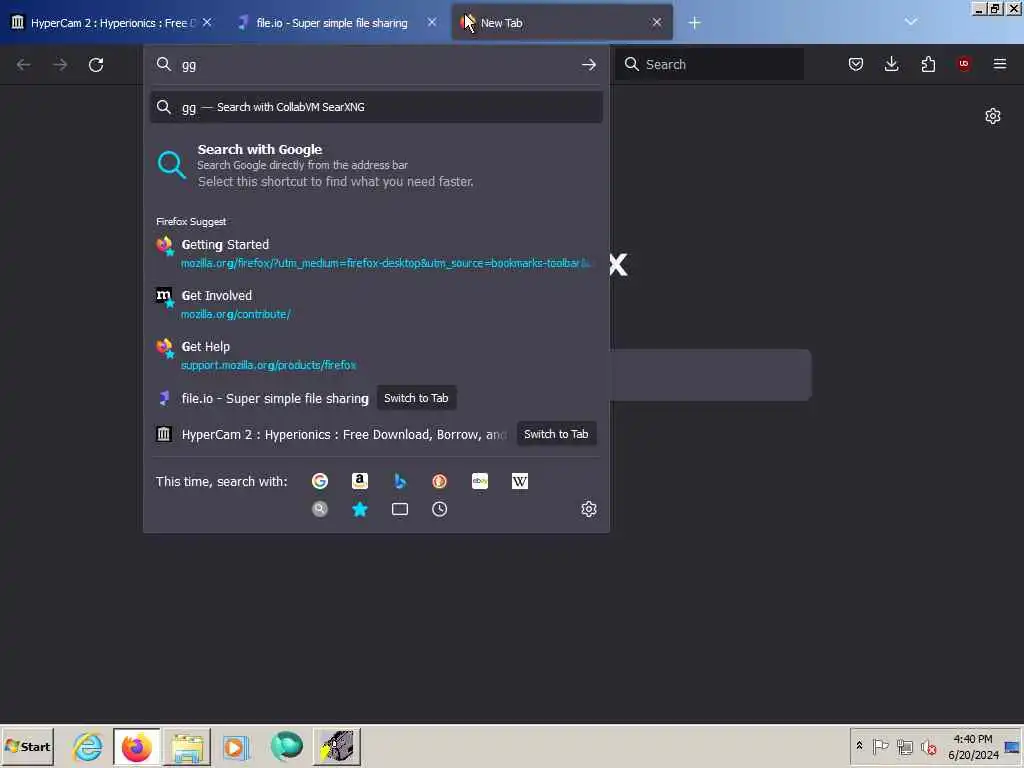The width and height of the screenshot is (1024, 768).
Task: Open Firefox application hamburger menu
Action: click(x=1000, y=64)
